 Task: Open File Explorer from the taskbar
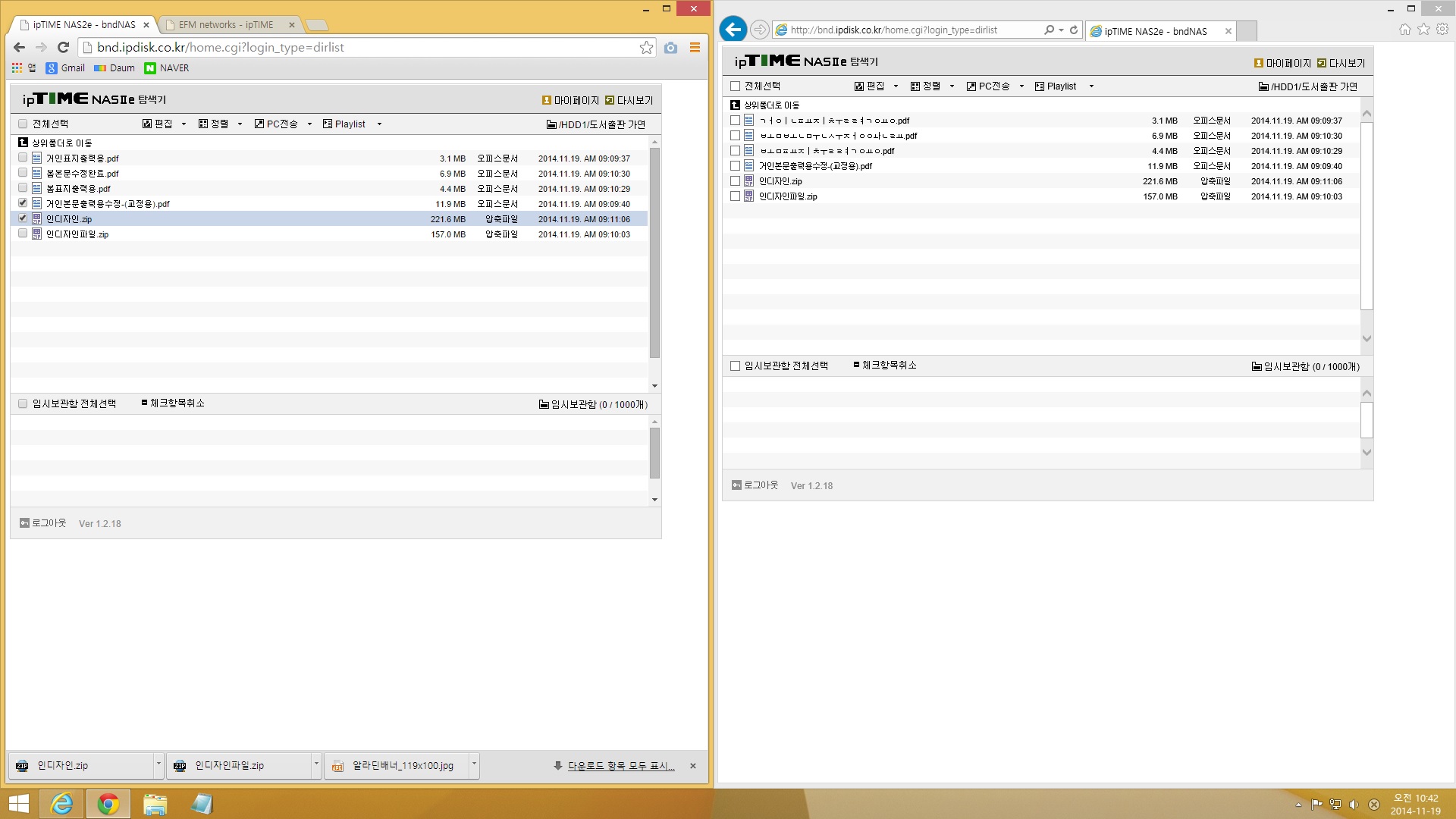155,804
